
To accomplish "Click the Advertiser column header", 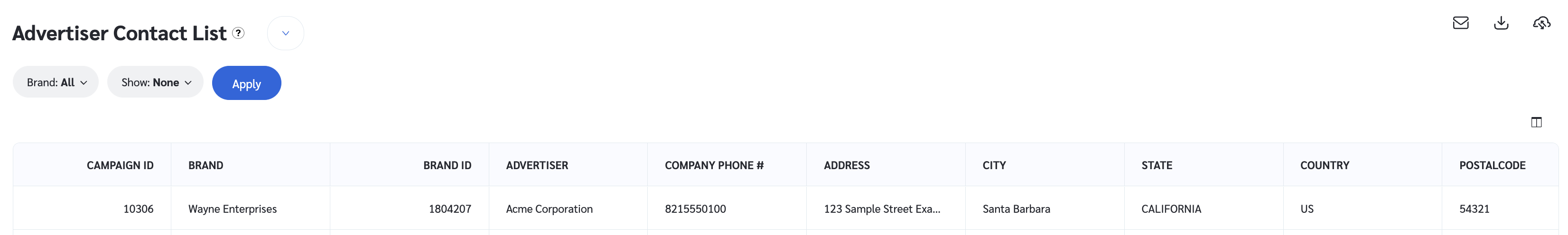I will tap(537, 165).
